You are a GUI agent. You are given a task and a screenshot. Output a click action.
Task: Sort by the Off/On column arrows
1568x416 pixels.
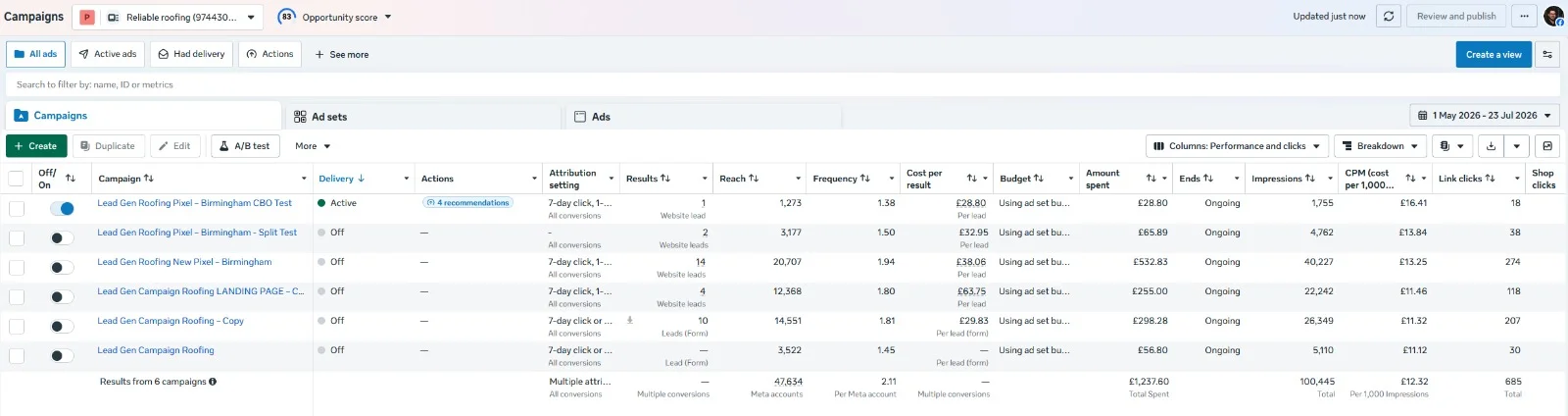tap(71, 179)
